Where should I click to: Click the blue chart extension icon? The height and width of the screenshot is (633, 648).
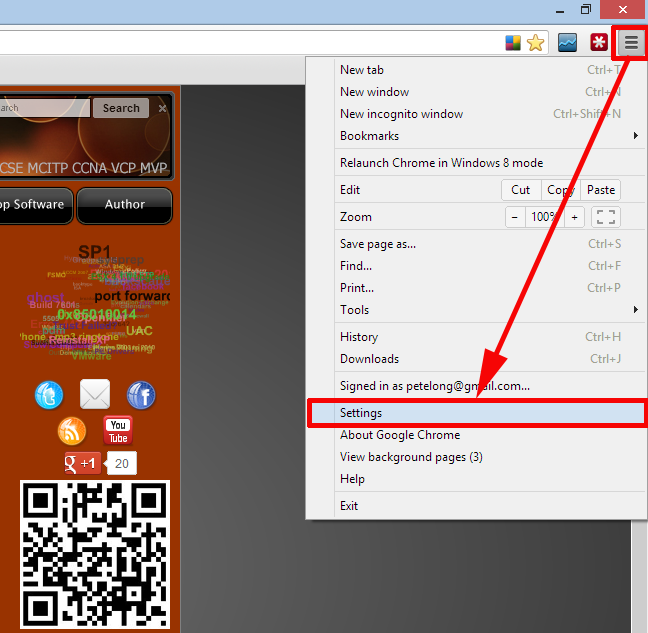[x=567, y=43]
